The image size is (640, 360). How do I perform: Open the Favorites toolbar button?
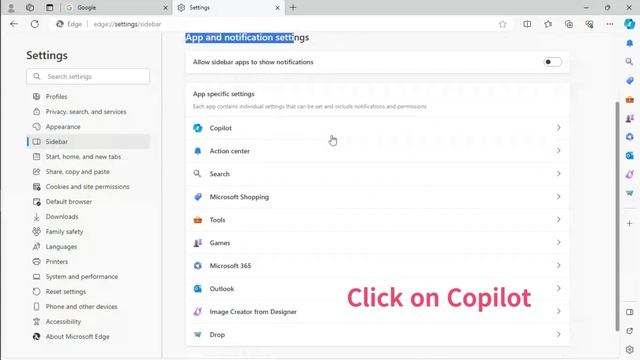pyautogui.click(x=548, y=24)
